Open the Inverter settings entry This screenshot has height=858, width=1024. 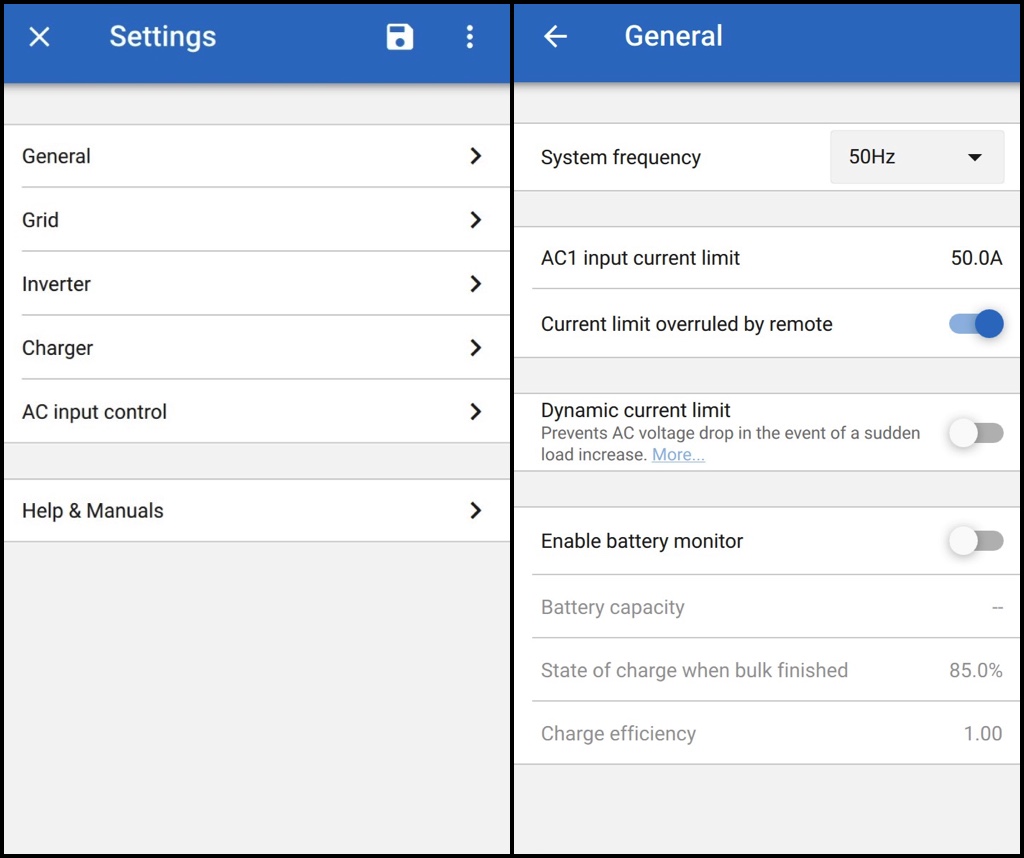coord(57,284)
